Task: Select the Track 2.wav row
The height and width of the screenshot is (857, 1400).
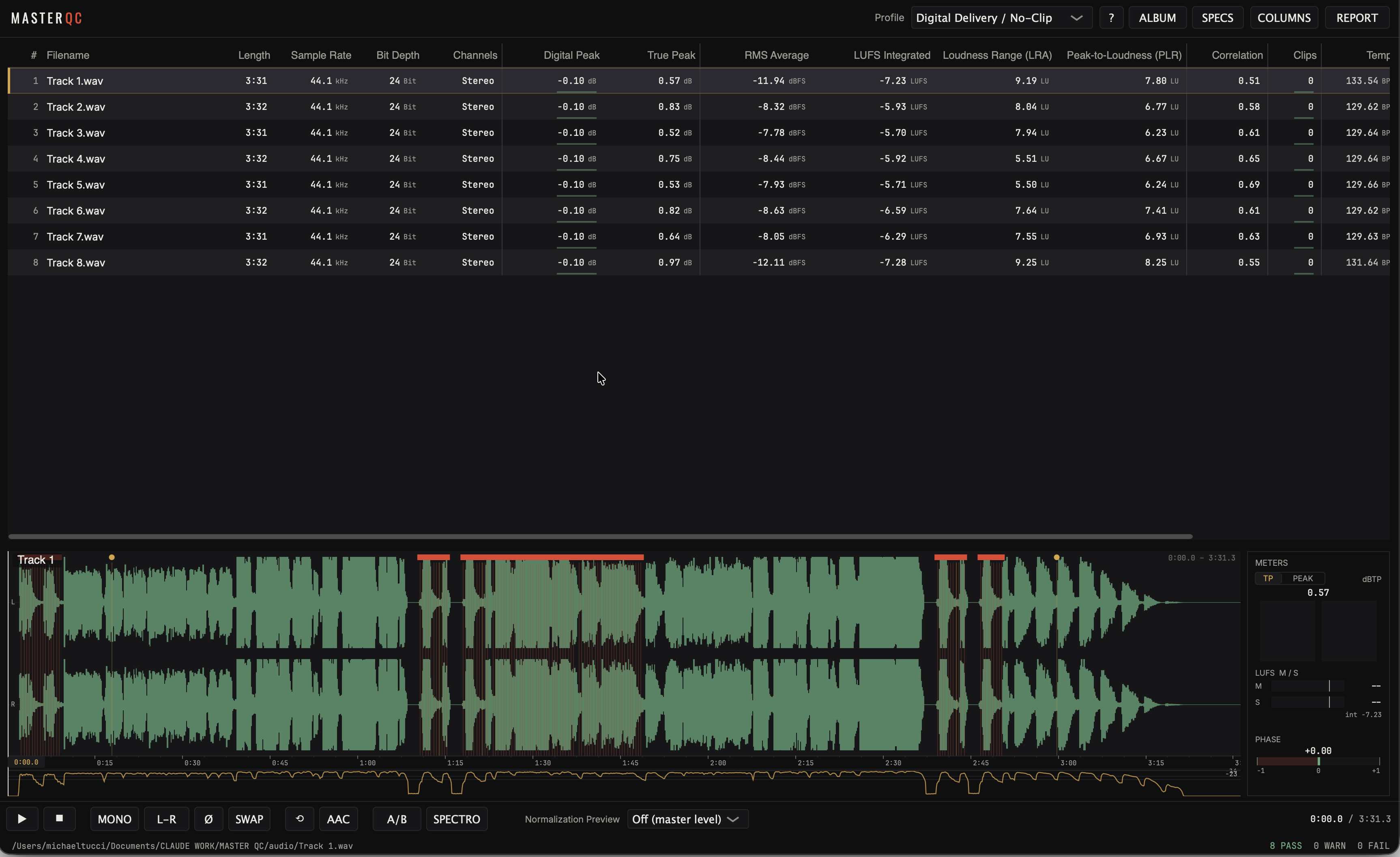Action: coord(699,107)
